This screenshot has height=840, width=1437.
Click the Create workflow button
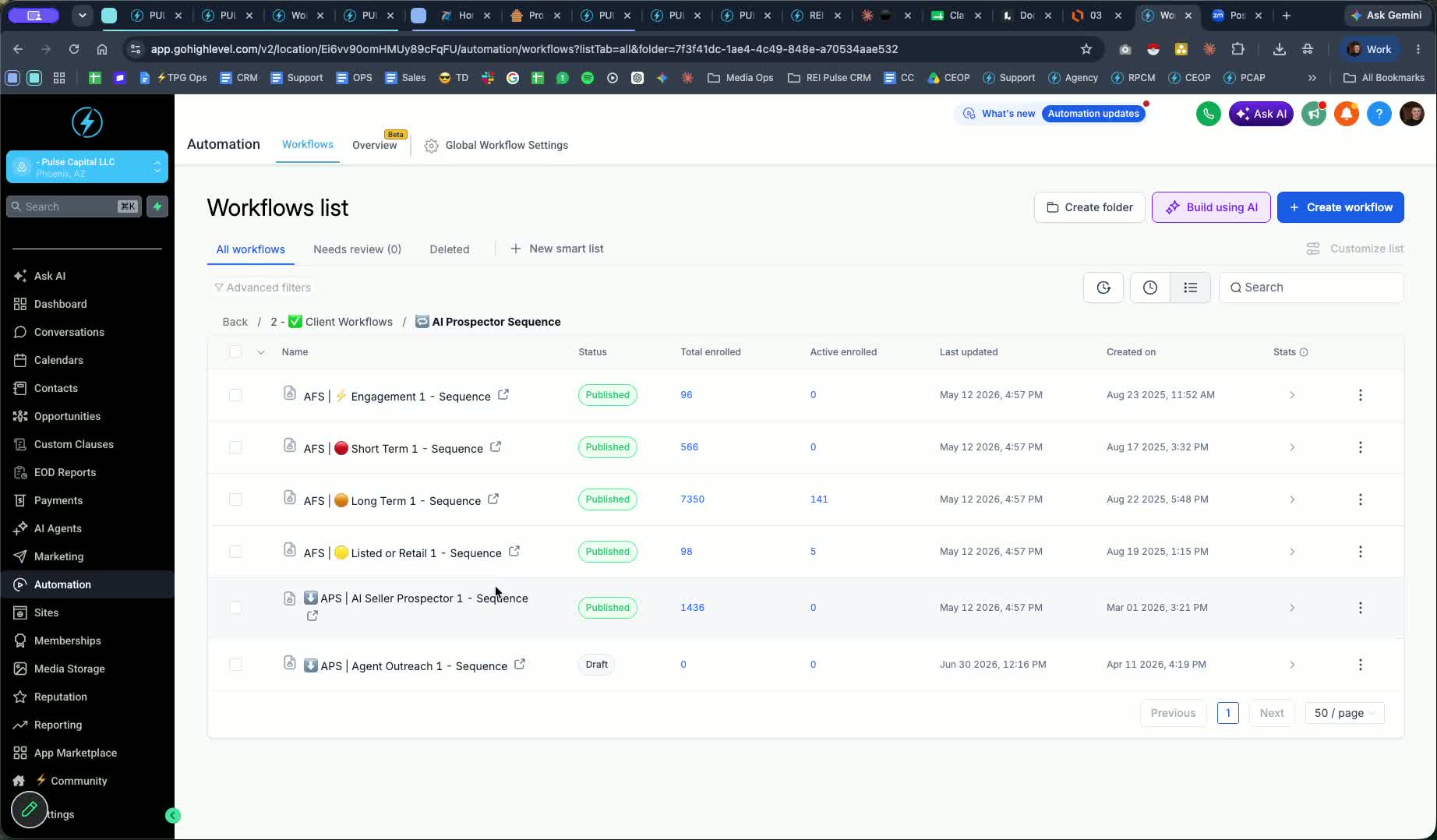pyautogui.click(x=1340, y=207)
